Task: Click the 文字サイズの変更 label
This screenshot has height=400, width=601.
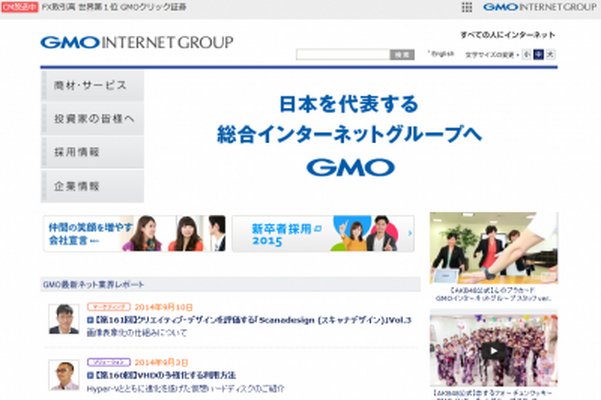Action: (489, 55)
